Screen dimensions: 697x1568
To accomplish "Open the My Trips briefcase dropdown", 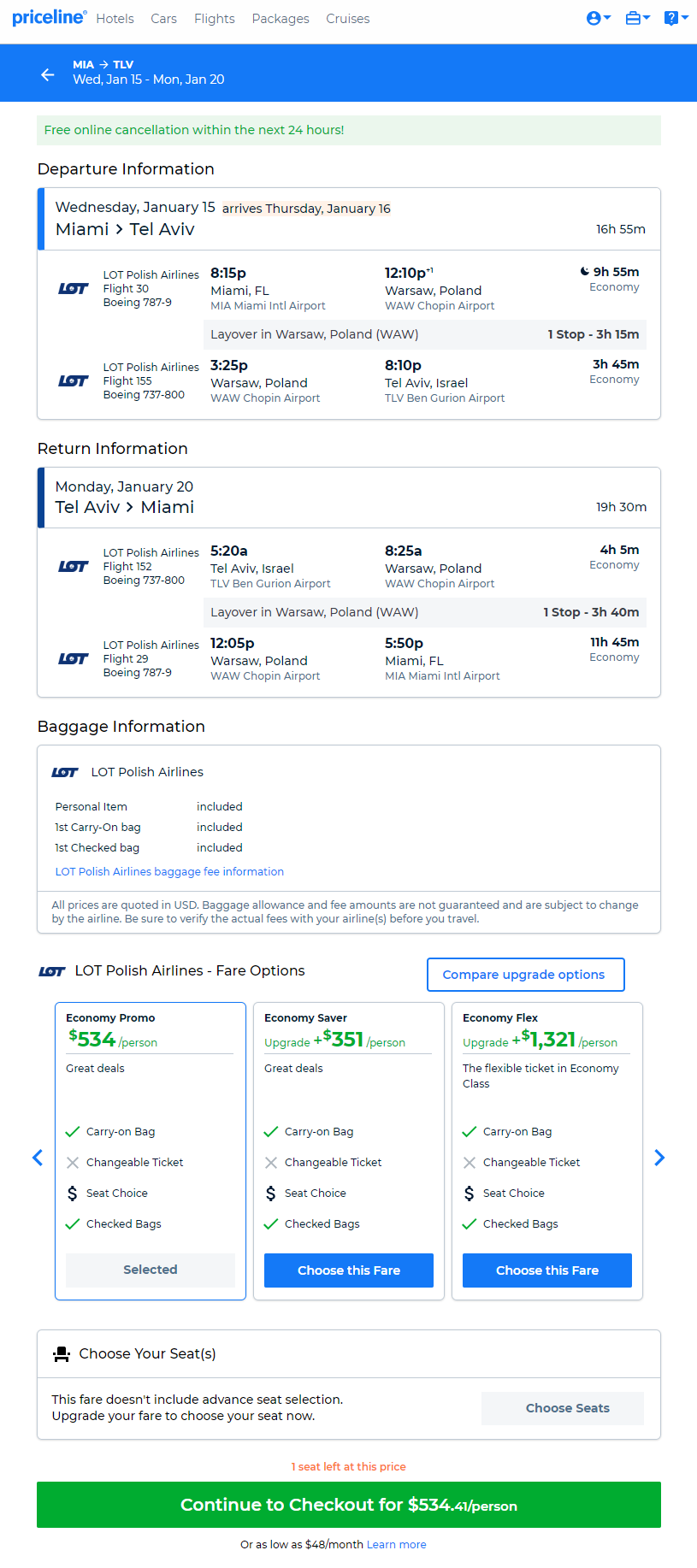I will click(638, 18).
